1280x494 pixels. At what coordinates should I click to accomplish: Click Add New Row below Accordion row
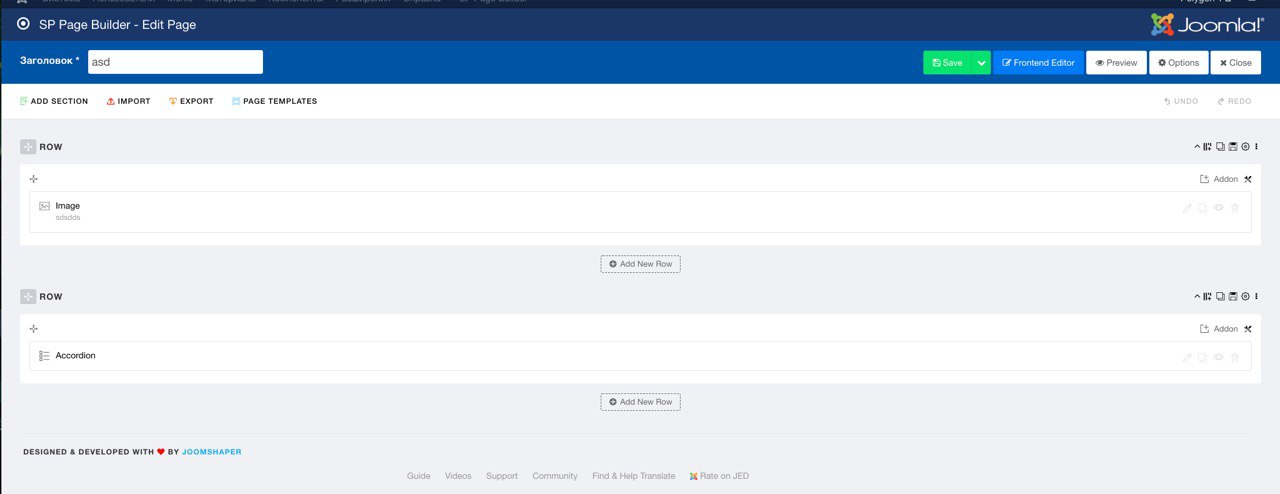pos(640,402)
